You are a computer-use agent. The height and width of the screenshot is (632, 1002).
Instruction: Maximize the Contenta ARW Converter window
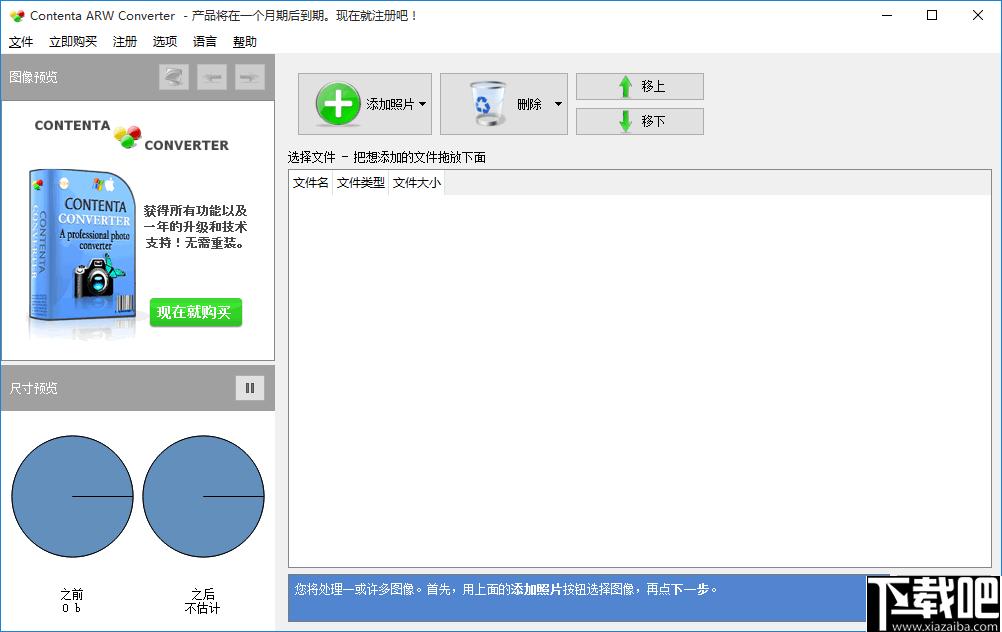tap(932, 15)
